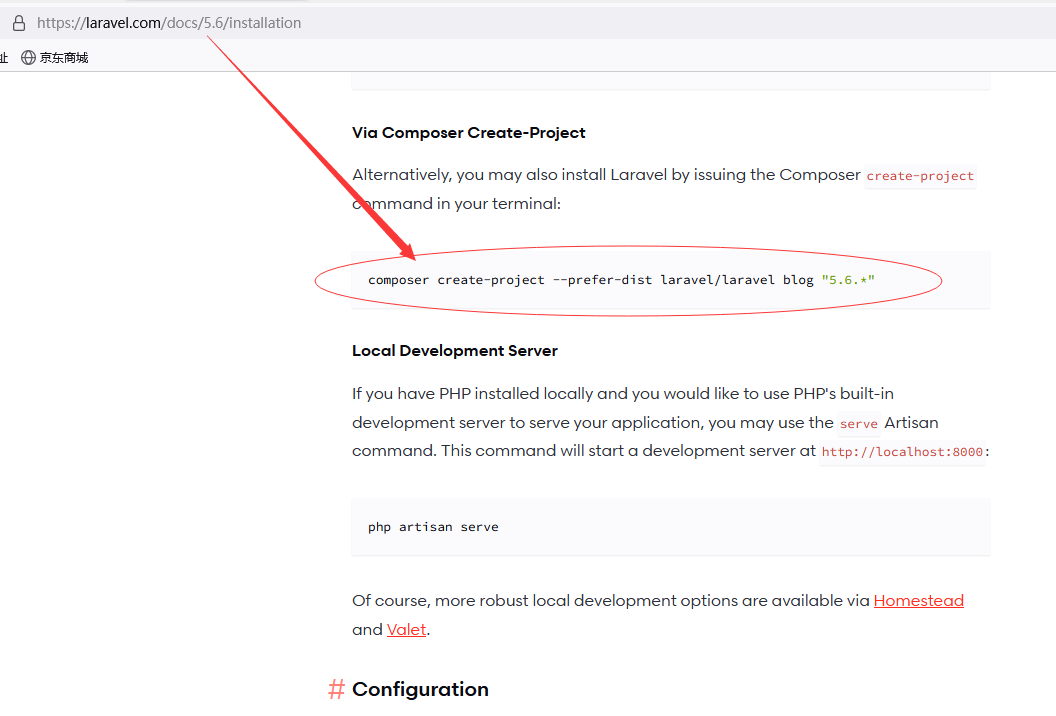
Task: Open the Valet link
Action: coord(406,629)
